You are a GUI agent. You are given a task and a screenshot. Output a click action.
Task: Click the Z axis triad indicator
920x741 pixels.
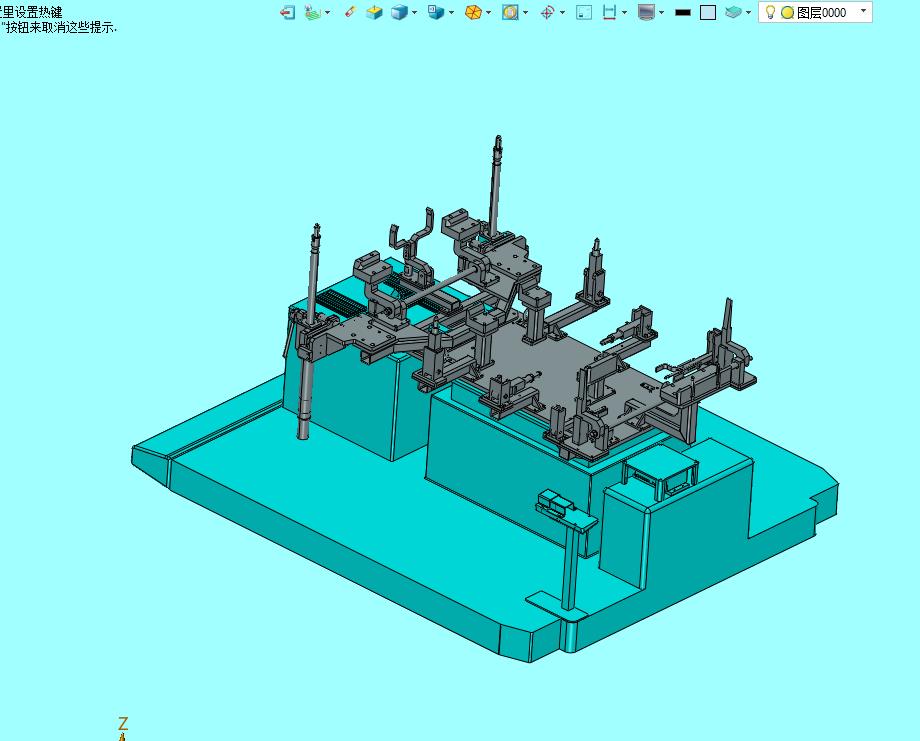[x=123, y=729]
